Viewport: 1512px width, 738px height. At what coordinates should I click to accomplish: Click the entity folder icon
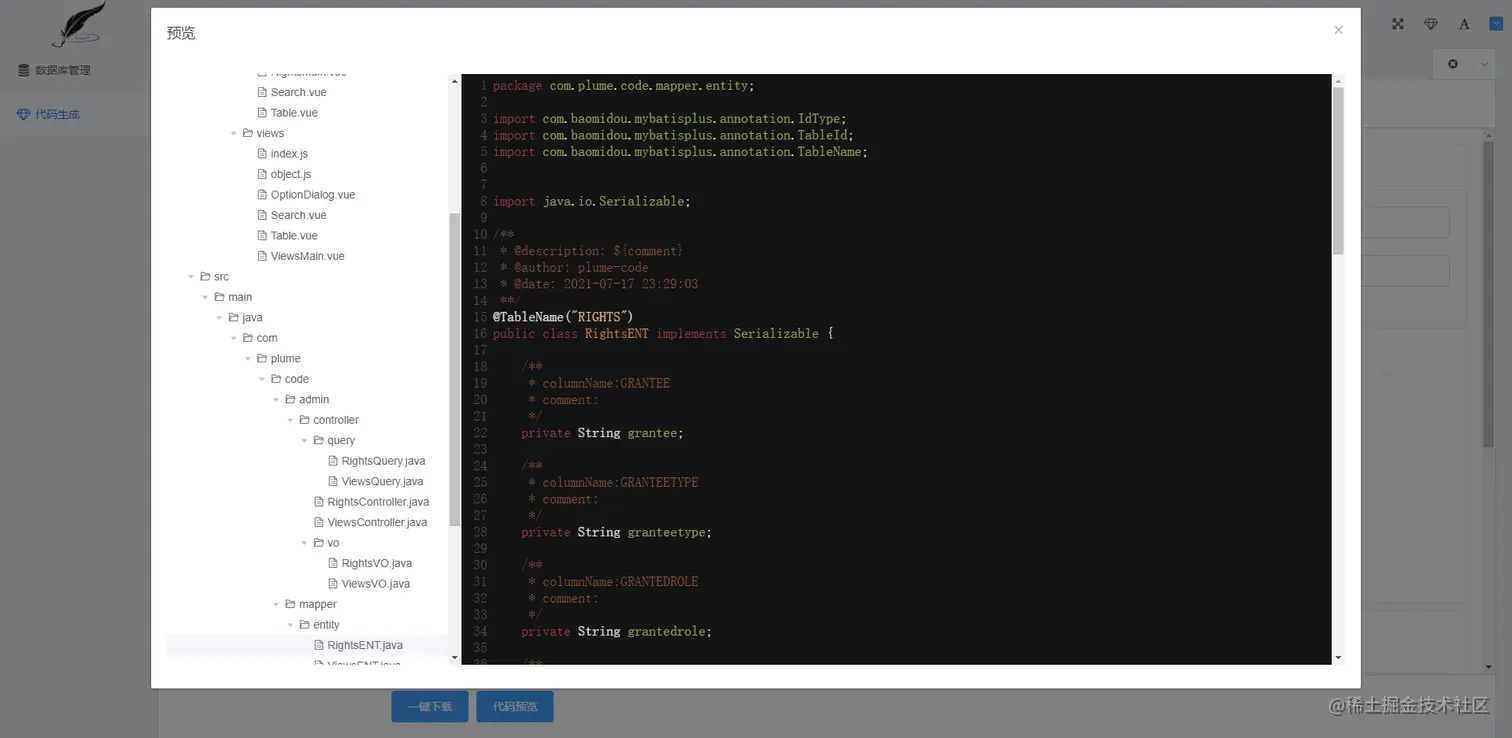coord(305,625)
